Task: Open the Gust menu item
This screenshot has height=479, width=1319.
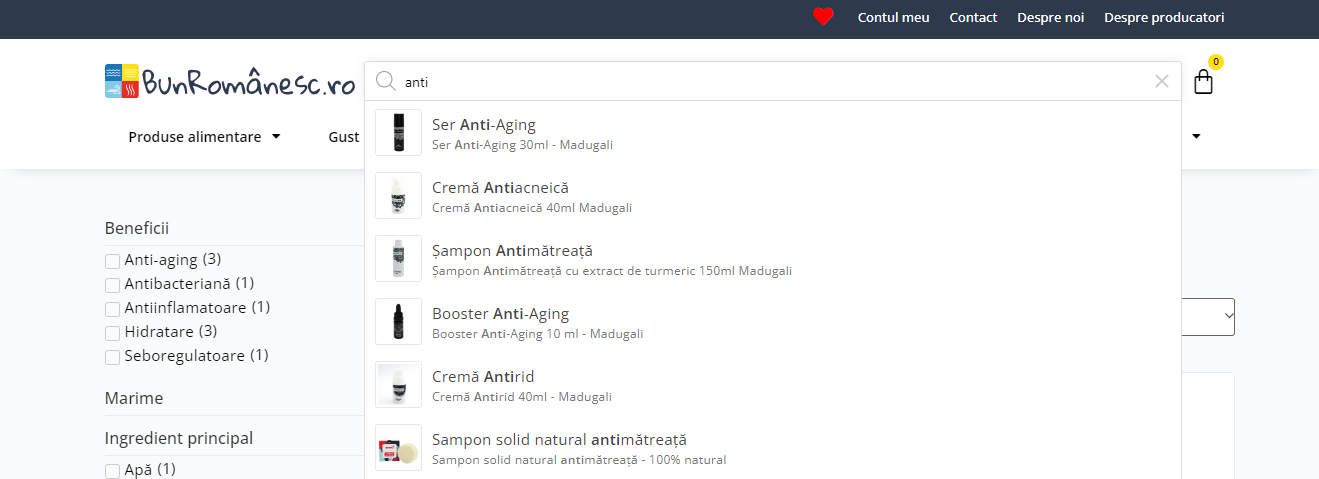Action: tap(344, 137)
